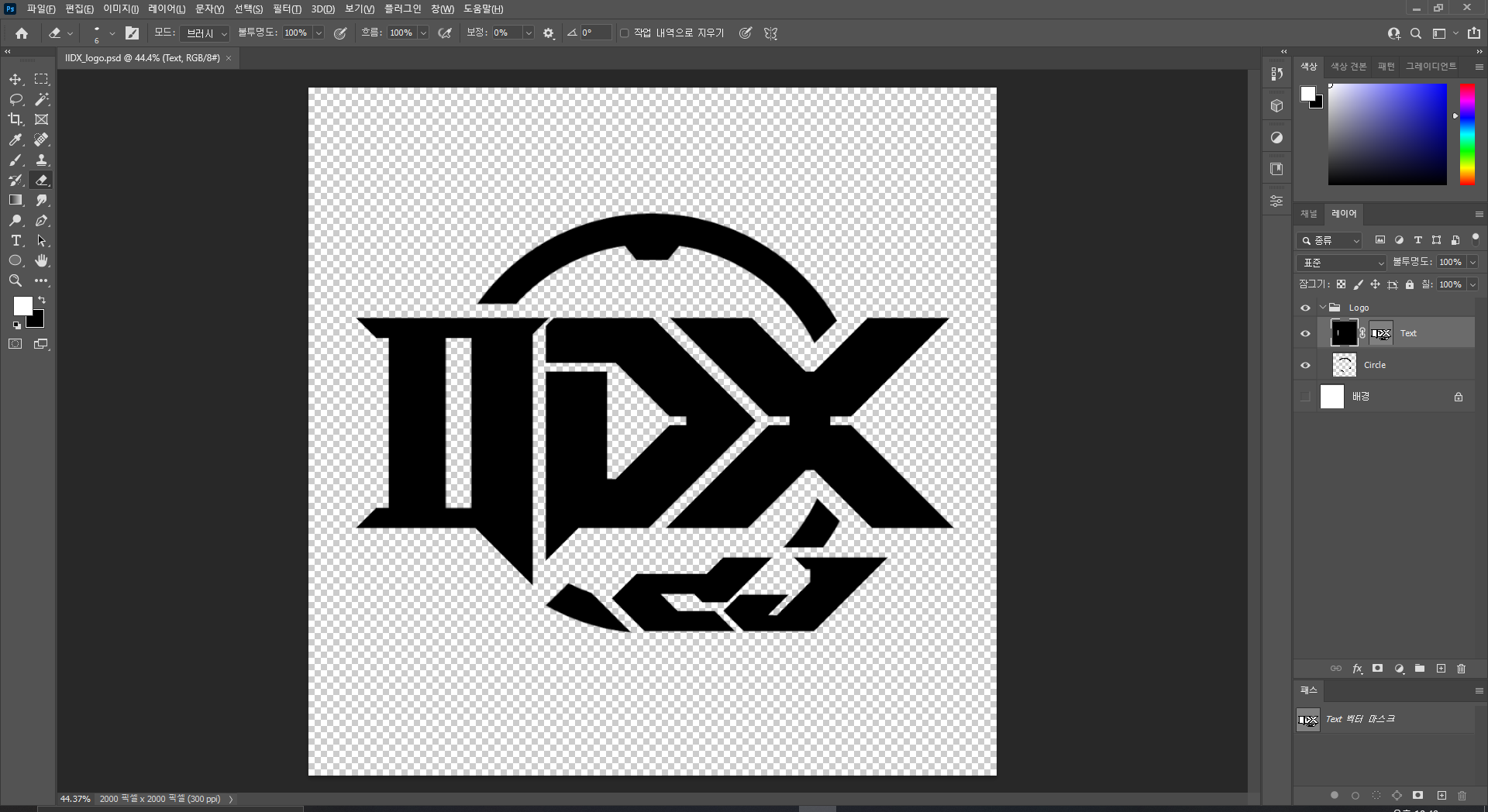Open smoothing options gear
Viewport: 1488px width, 812px height.
[x=549, y=33]
